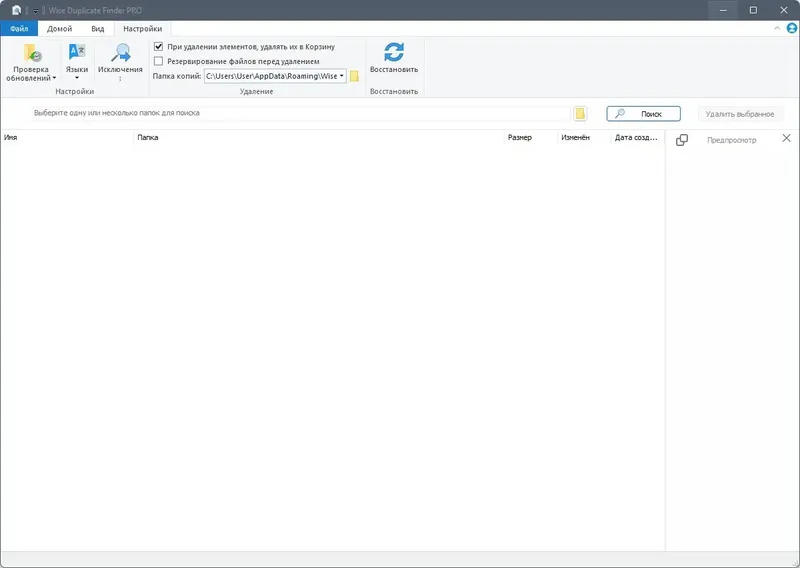This screenshot has width=800, height=568.
Task: Sort by Папка column header
Action: (319, 137)
